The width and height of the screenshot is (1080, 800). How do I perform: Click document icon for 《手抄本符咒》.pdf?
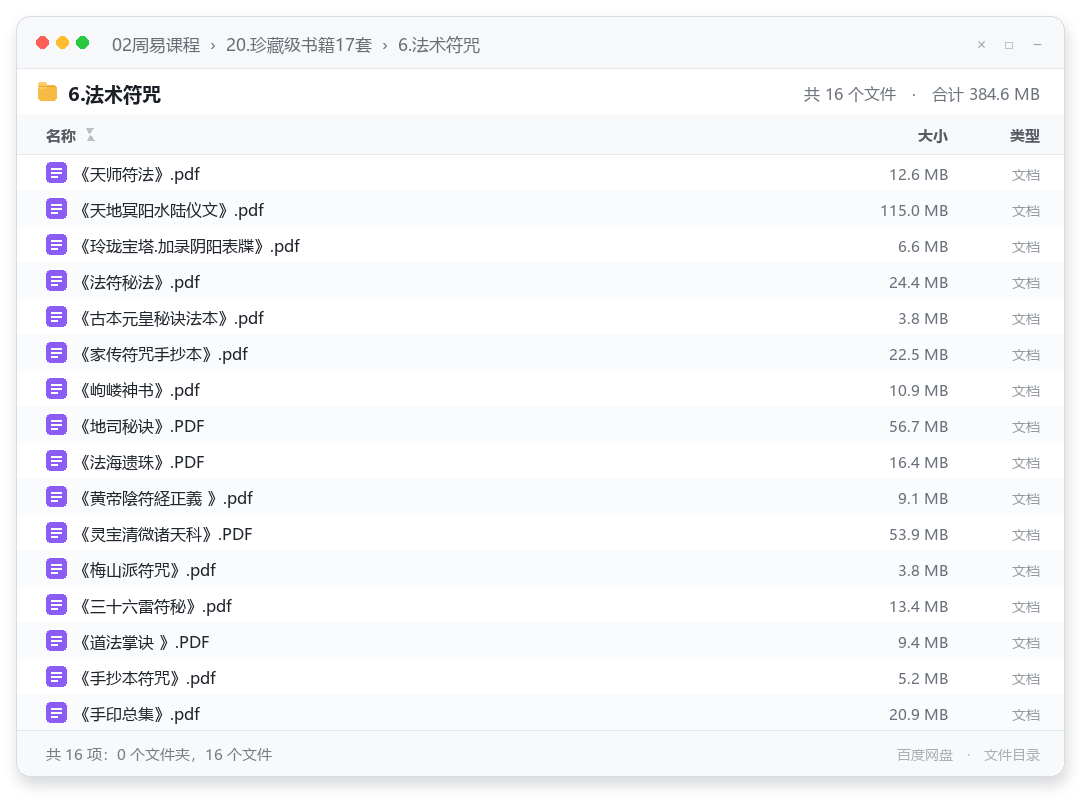56,677
